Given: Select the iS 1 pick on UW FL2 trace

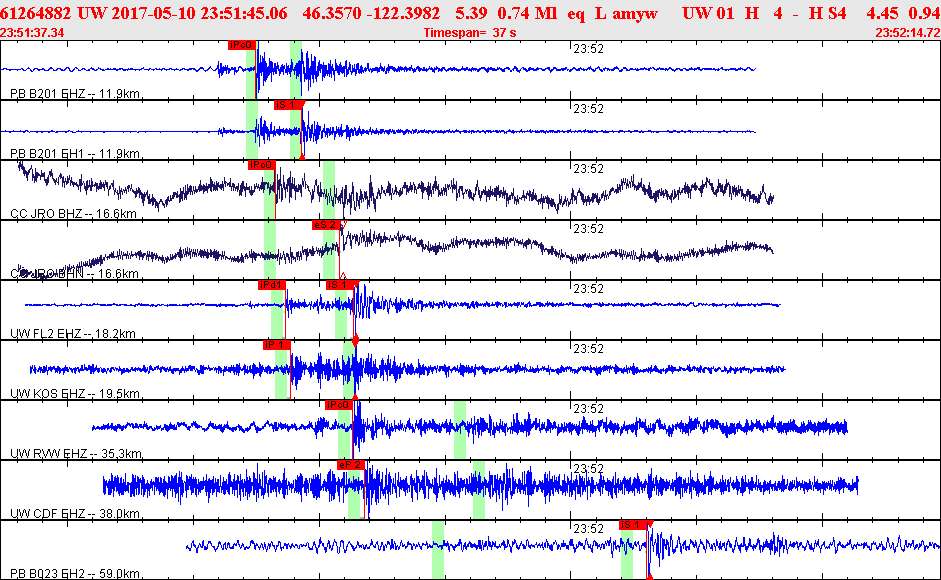Looking at the screenshot, I should pos(339,285).
